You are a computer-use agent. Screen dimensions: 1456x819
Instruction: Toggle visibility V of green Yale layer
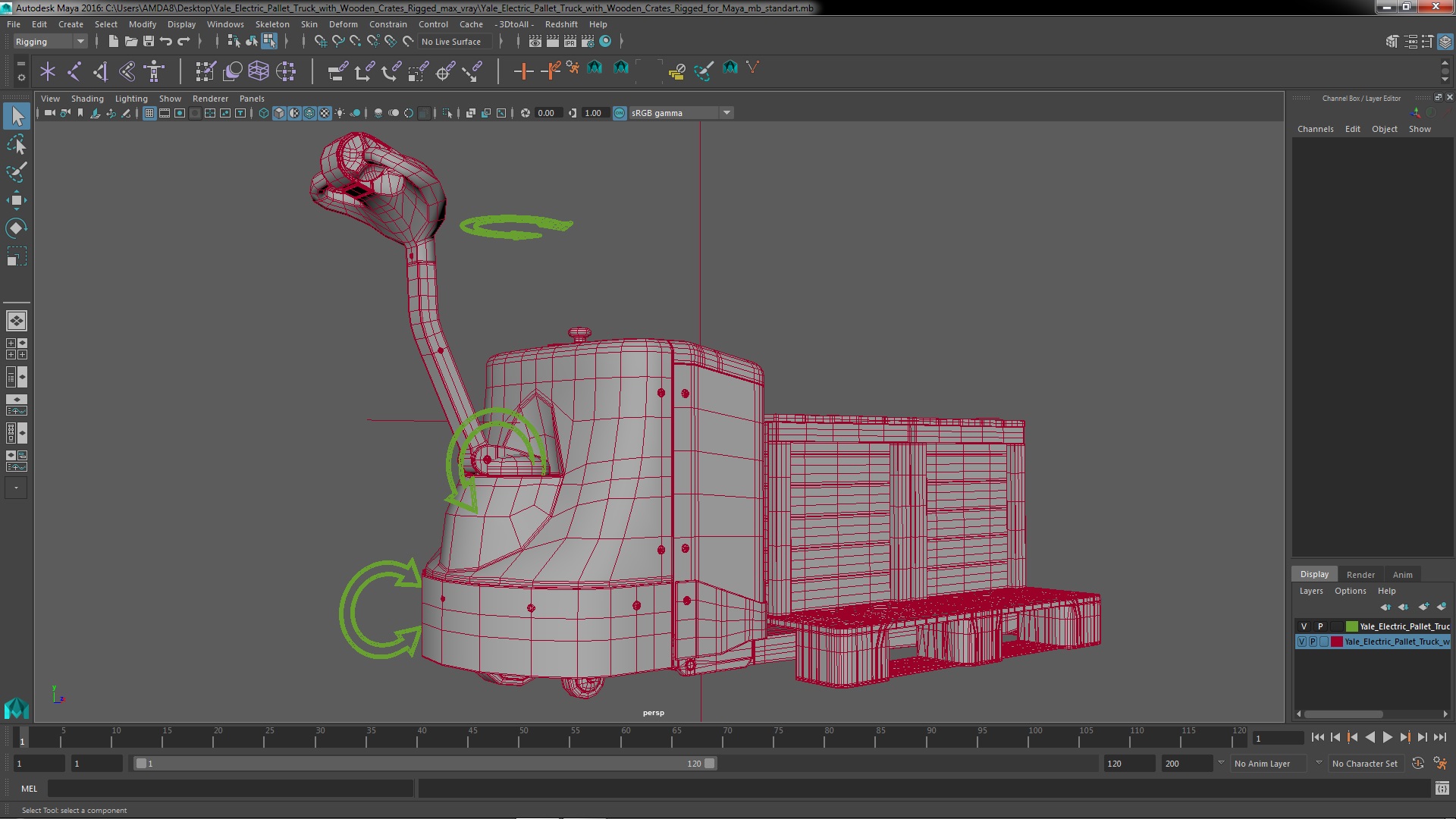1303,626
